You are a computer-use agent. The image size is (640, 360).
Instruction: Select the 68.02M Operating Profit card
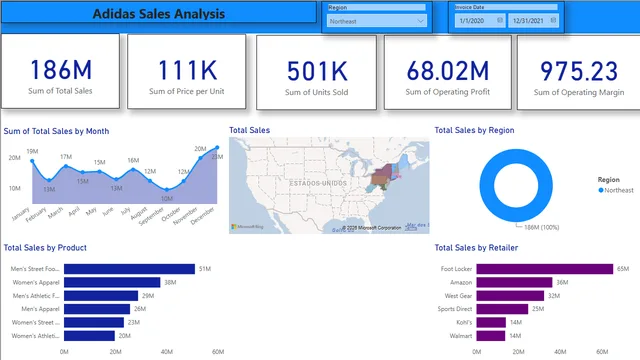(x=448, y=72)
